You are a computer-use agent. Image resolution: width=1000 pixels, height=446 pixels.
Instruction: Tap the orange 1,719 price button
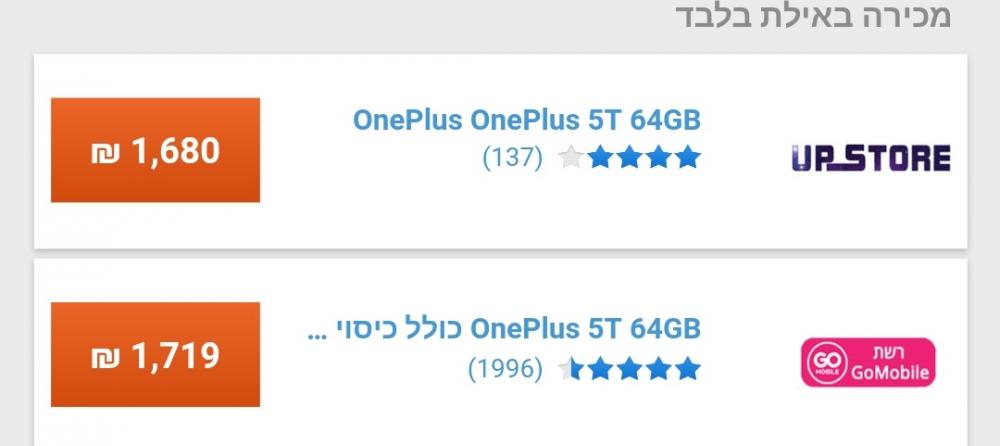pyautogui.click(x=155, y=354)
